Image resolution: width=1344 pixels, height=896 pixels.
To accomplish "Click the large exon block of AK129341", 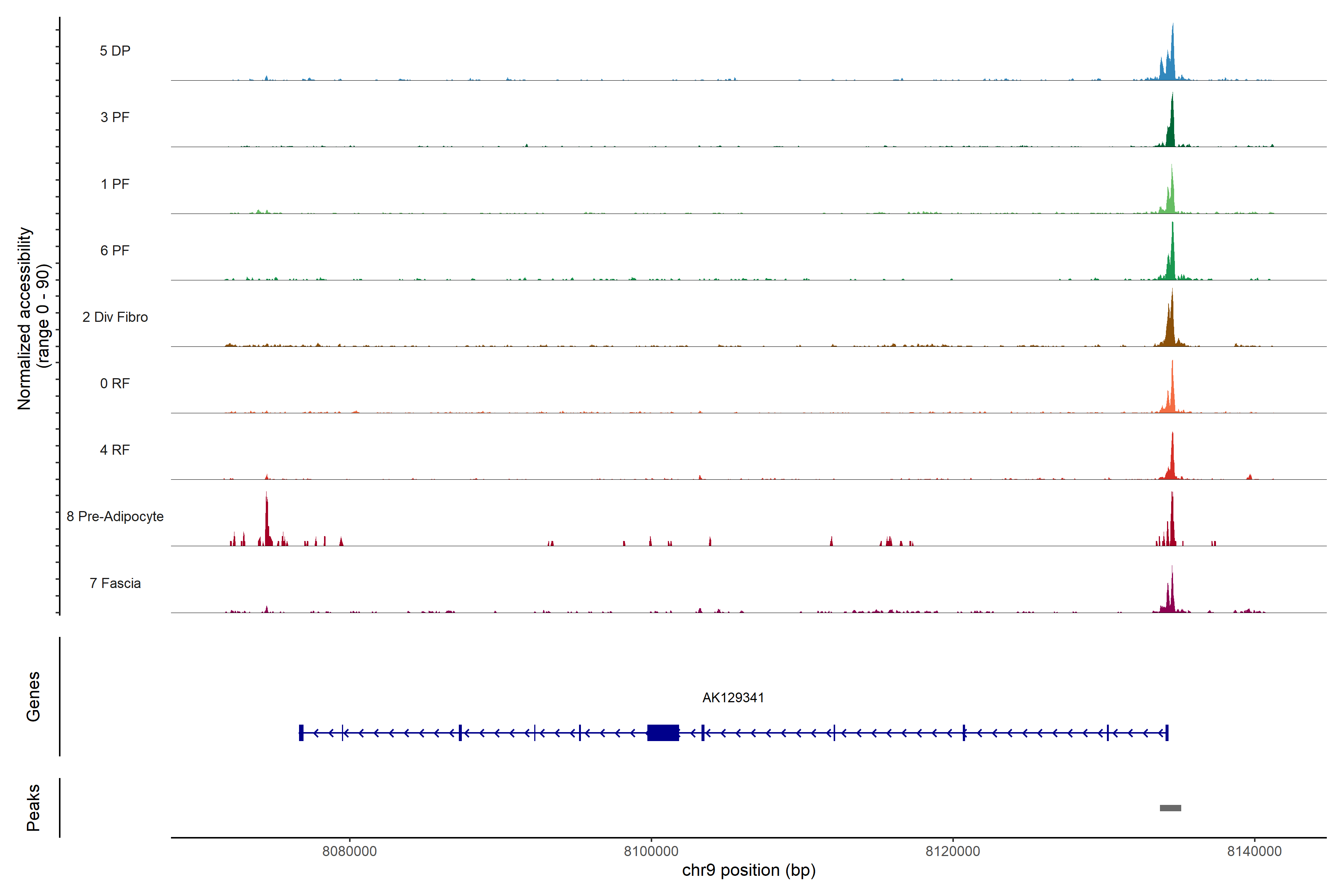I will pos(663,732).
